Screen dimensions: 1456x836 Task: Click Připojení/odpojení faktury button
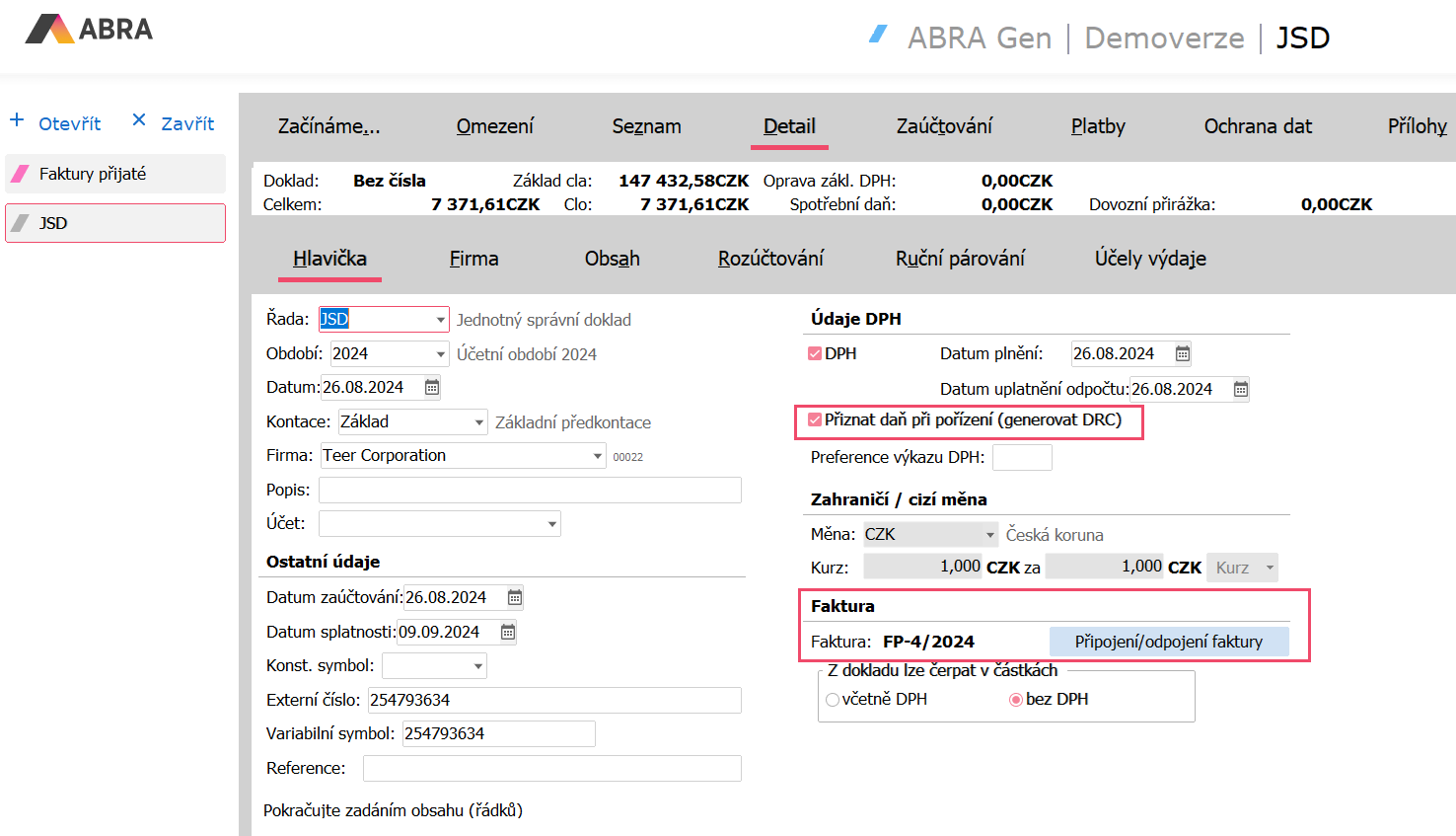1169,642
